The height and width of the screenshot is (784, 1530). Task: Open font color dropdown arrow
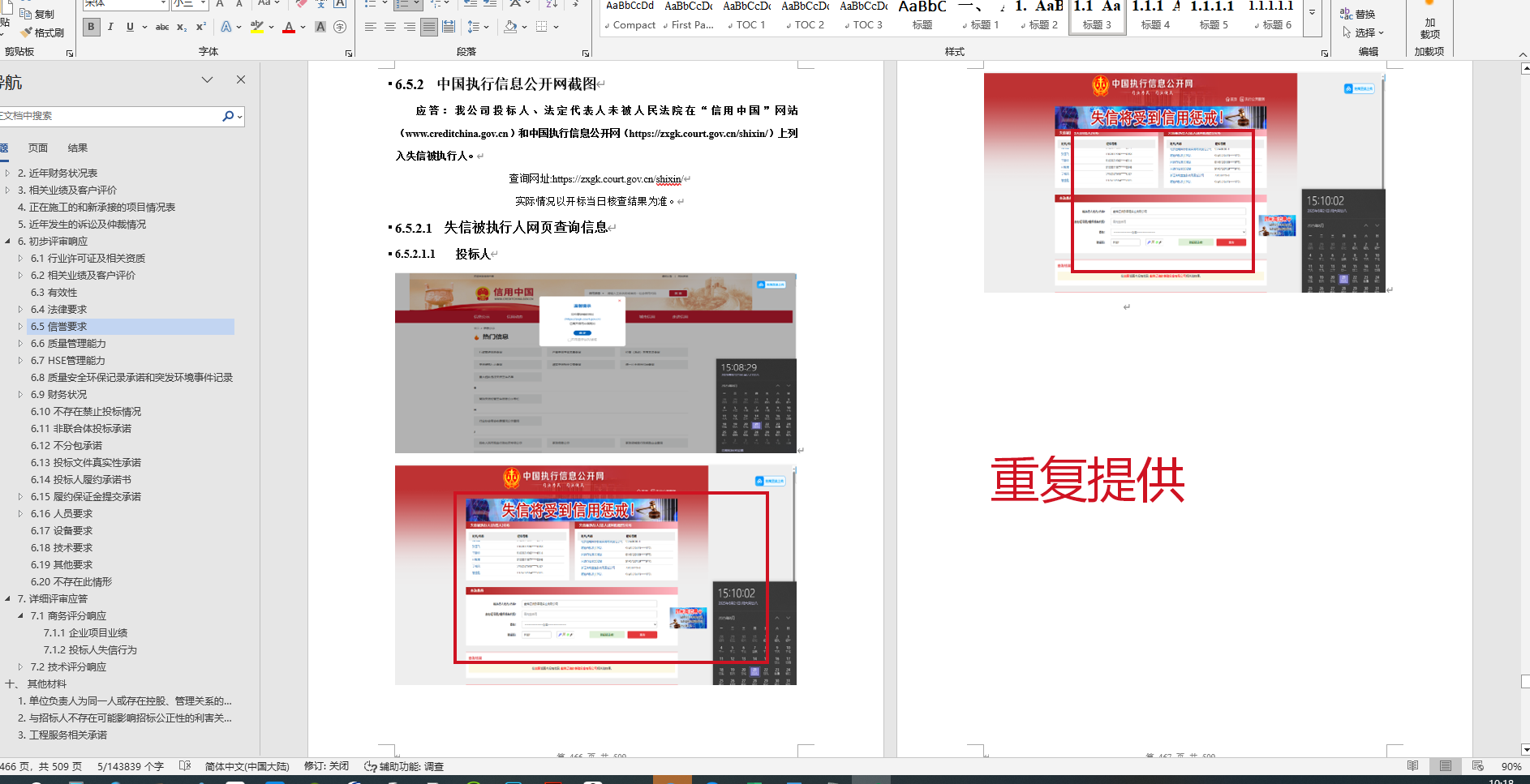click(x=303, y=27)
